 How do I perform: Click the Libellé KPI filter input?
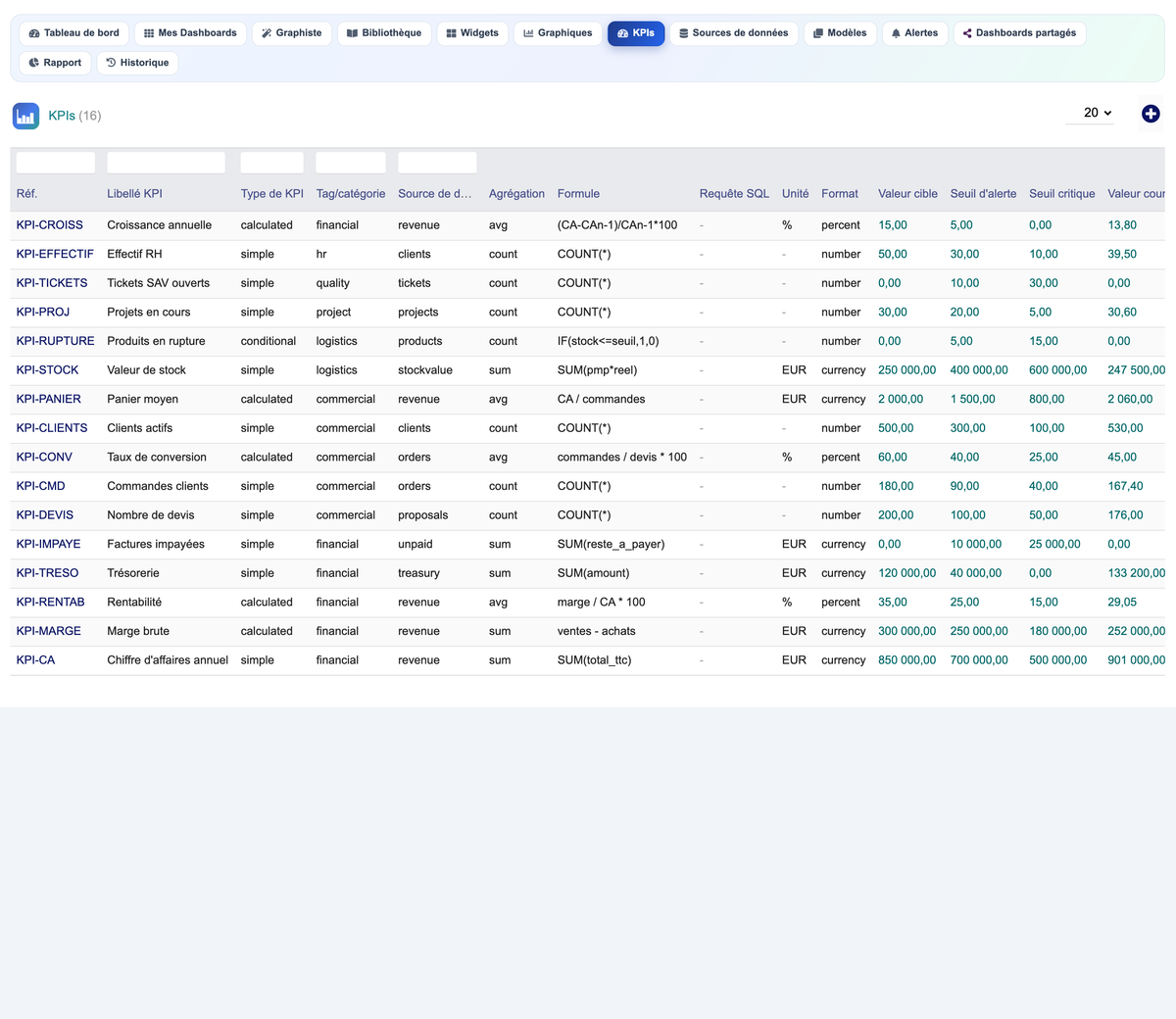click(166, 163)
